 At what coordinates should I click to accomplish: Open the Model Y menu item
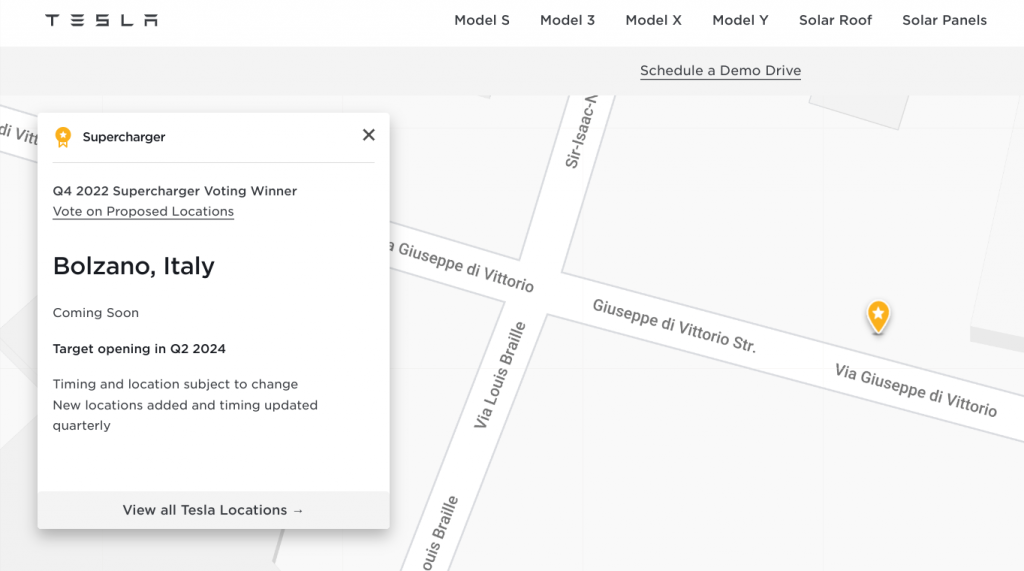[x=741, y=20]
